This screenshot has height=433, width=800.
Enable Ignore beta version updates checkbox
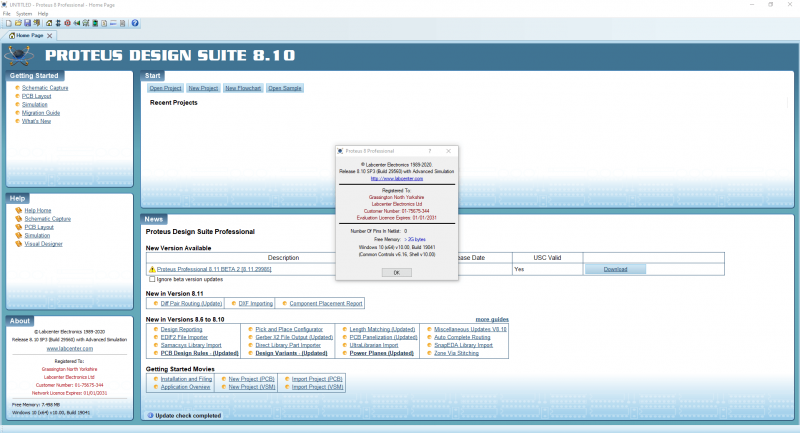(x=152, y=279)
